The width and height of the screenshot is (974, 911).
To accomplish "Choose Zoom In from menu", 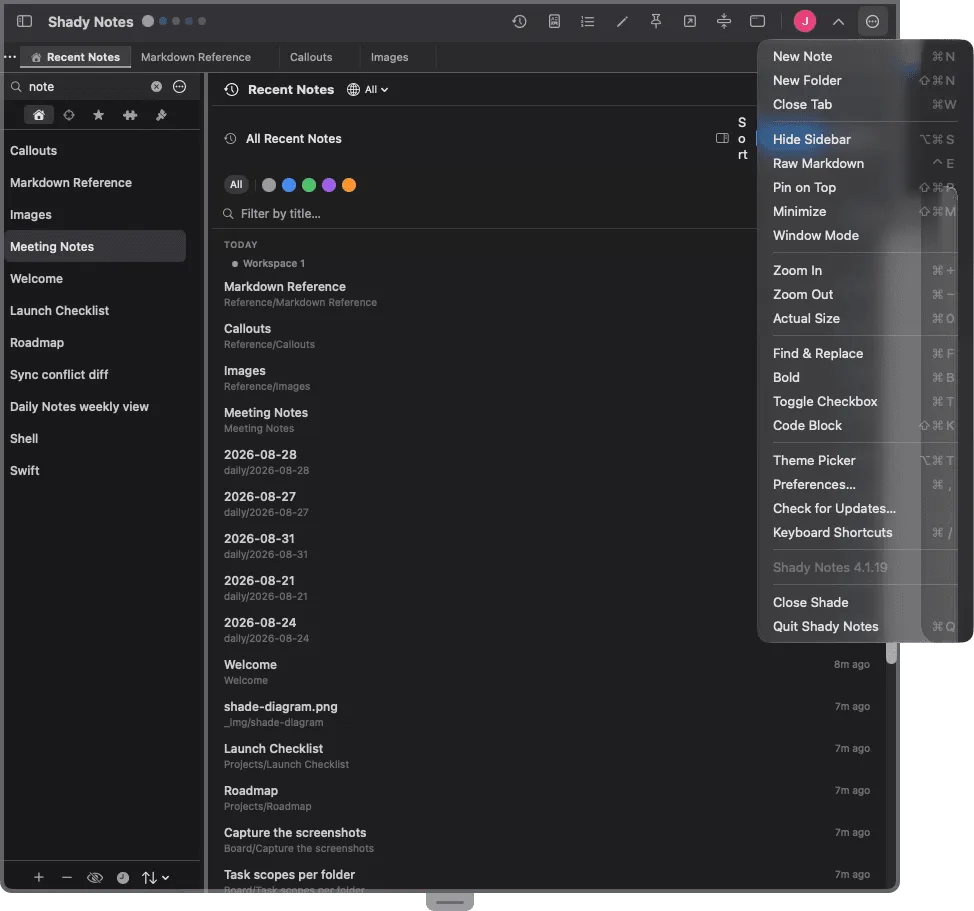I will pyautogui.click(x=863, y=270).
